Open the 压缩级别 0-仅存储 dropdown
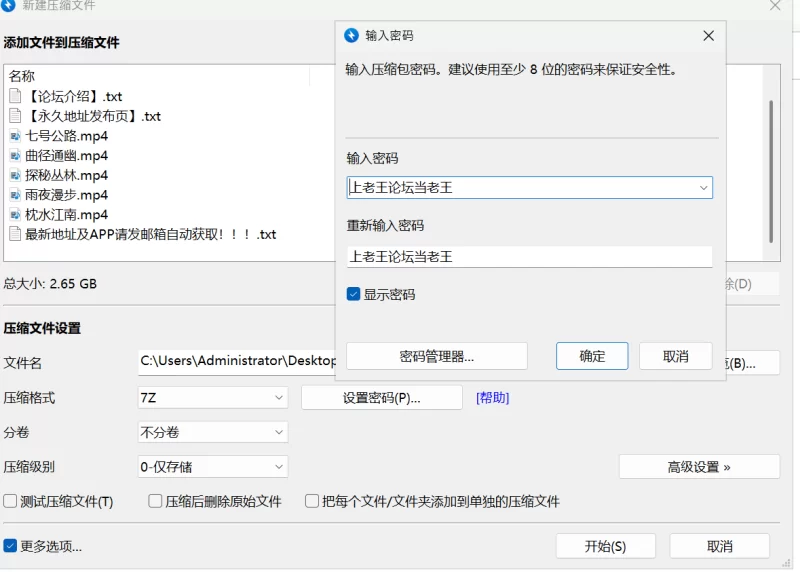This screenshot has height=572, width=800. [213, 467]
